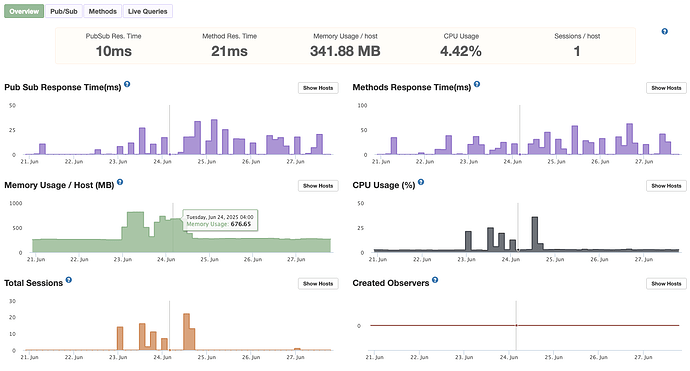The height and width of the screenshot is (371, 690).
Task: Click the 676.65 memory usage tooltip
Action: pos(220,220)
